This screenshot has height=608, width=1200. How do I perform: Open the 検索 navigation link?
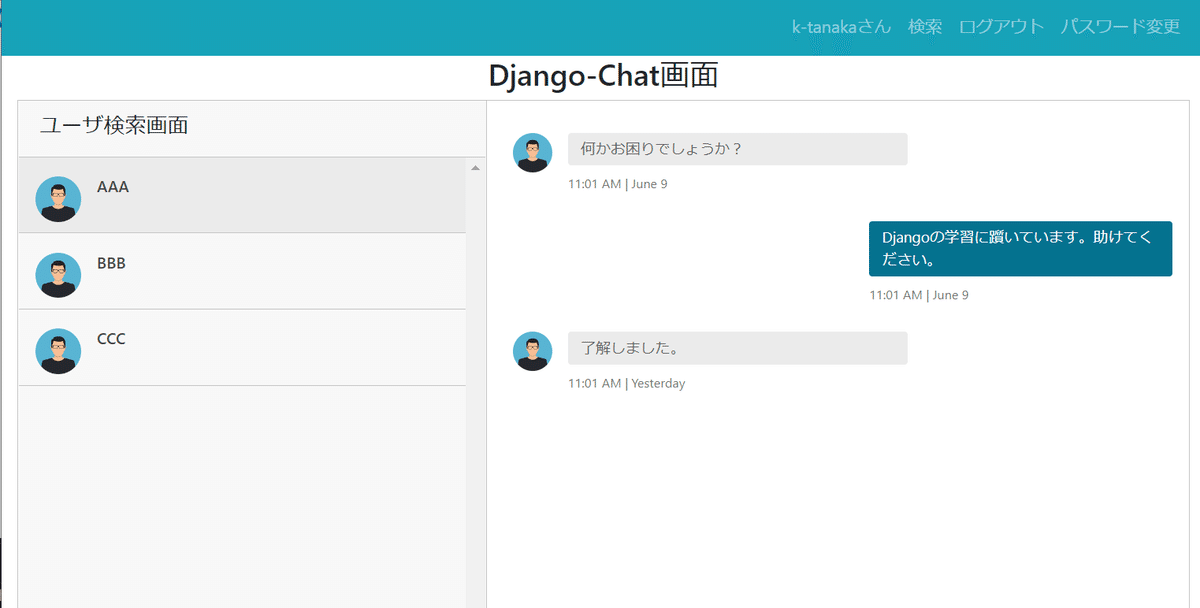pos(925,27)
